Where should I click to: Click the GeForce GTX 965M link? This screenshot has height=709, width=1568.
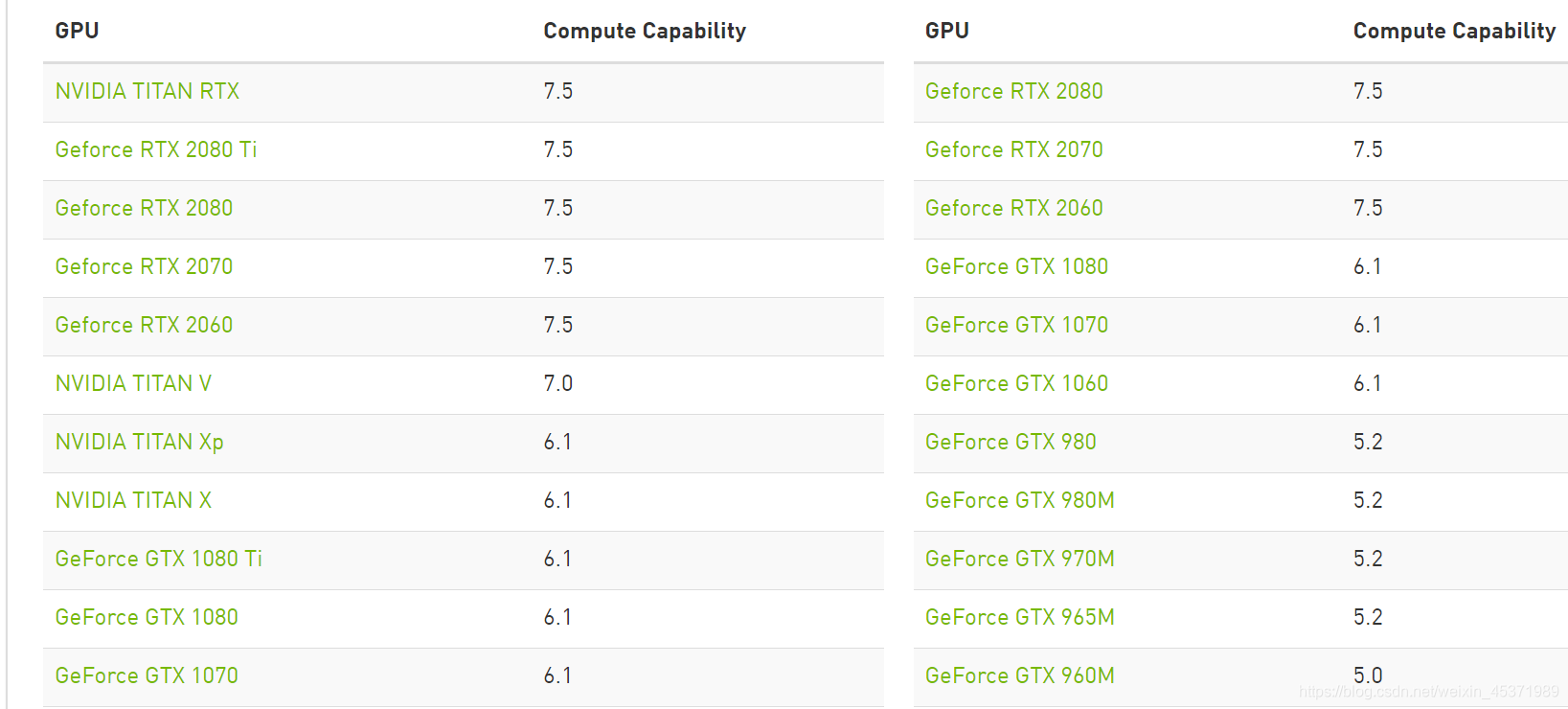point(1019,617)
